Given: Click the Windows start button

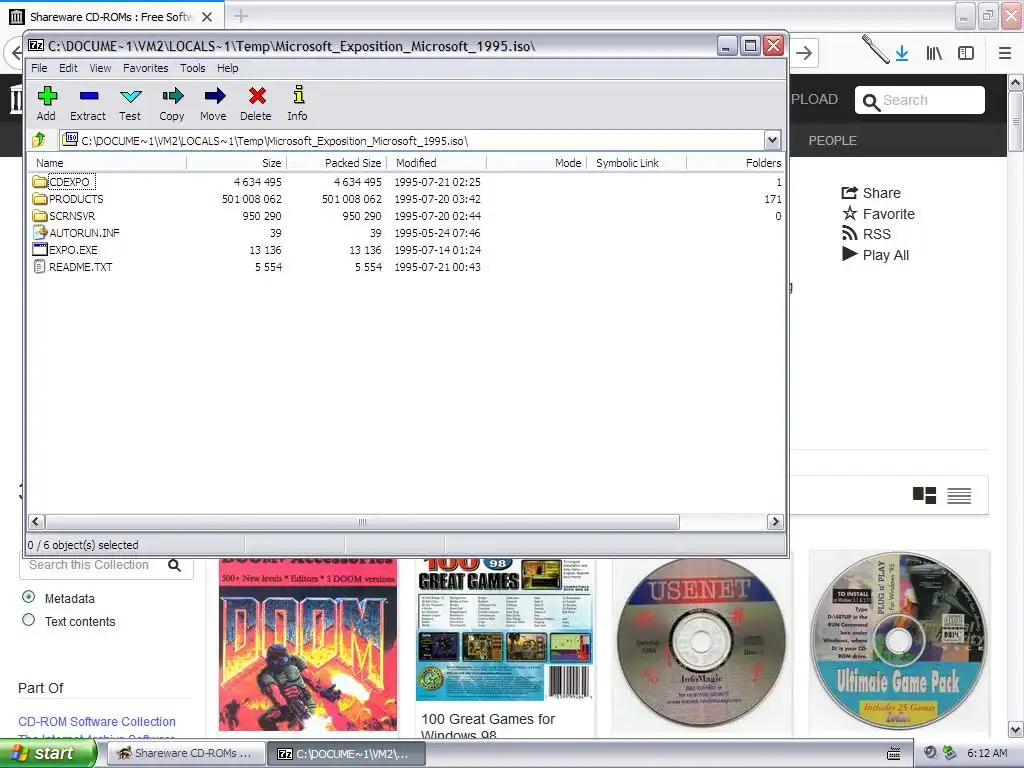Looking at the screenshot, I should click(48, 754).
